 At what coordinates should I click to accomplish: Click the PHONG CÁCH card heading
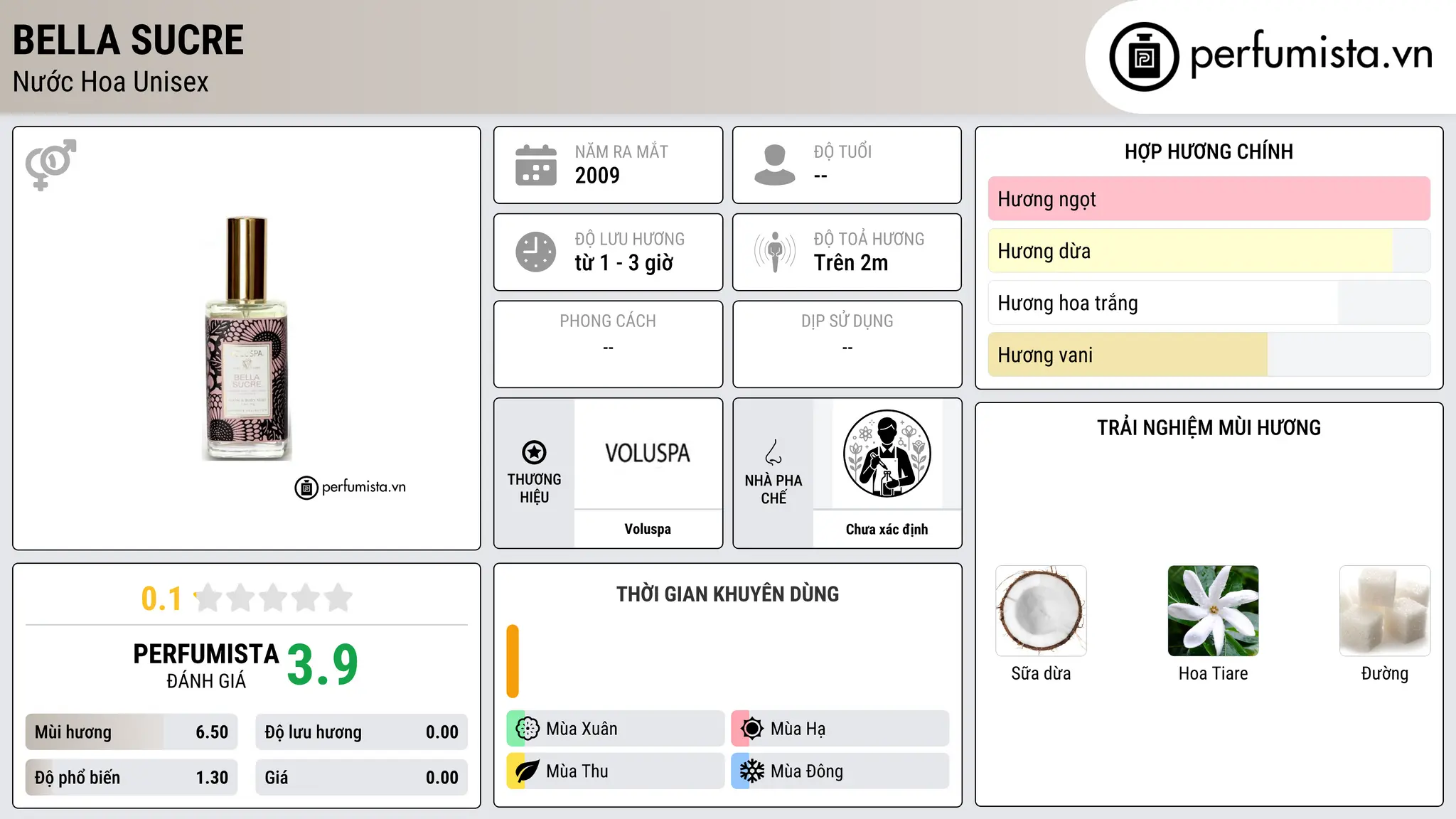click(608, 321)
